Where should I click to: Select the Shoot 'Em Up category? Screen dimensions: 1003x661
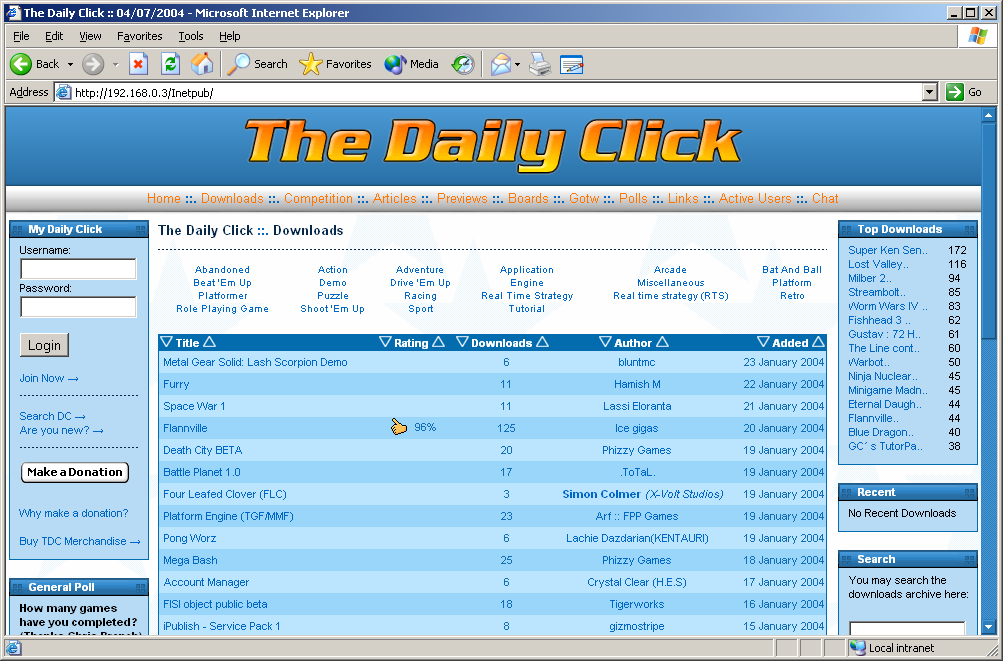point(333,308)
